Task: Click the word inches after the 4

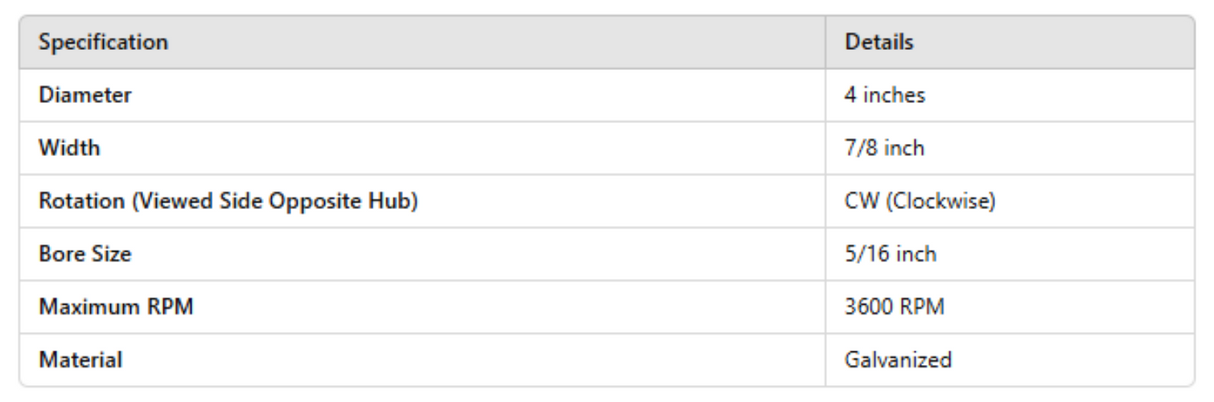Action: (x=894, y=96)
